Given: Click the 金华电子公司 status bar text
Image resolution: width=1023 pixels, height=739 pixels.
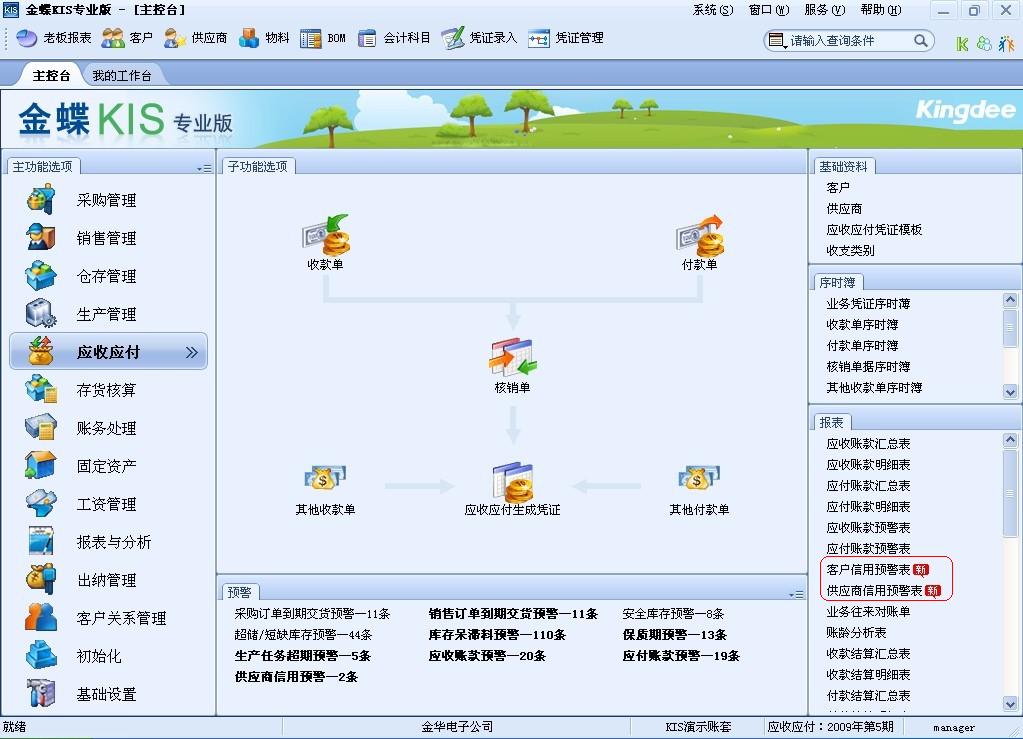Looking at the screenshot, I should click(x=457, y=727).
